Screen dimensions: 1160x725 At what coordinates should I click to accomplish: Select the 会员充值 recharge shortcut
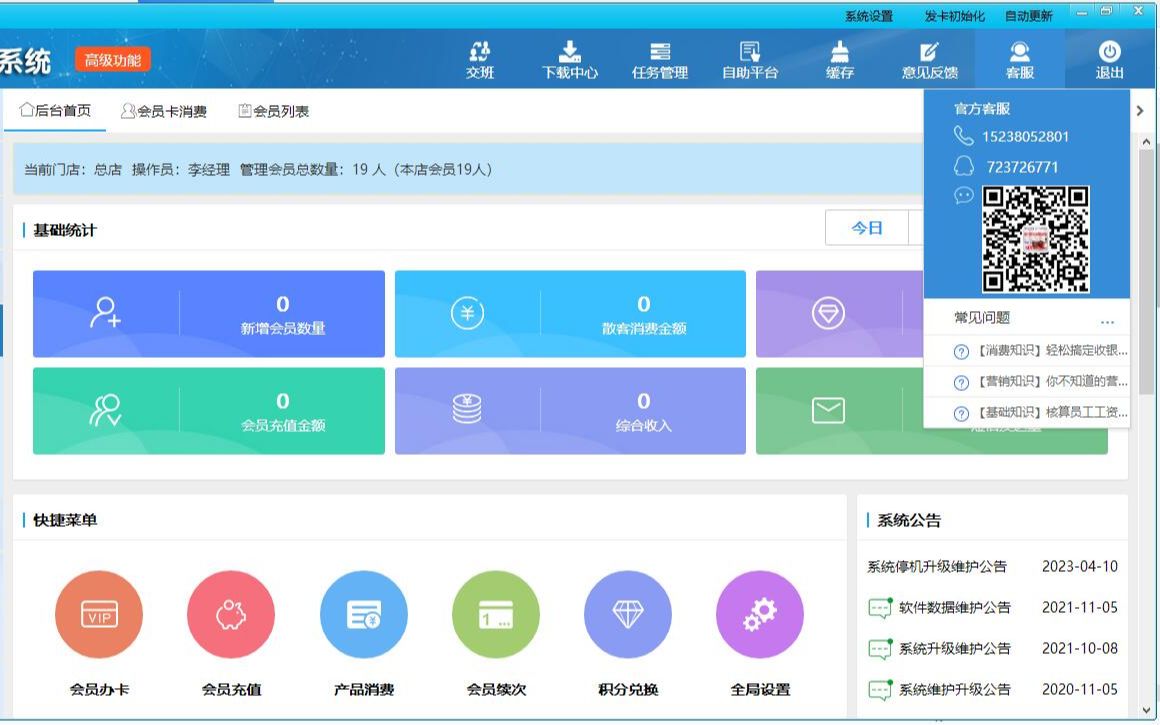pyautogui.click(x=230, y=615)
